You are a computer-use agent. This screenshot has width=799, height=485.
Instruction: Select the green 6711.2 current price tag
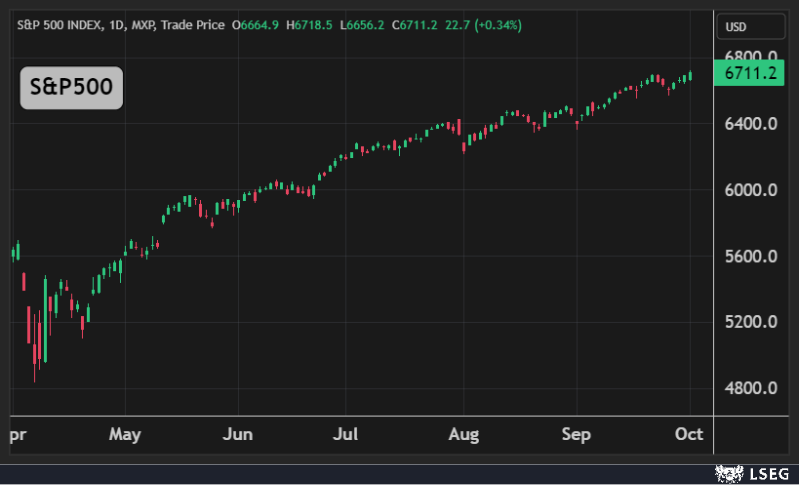tap(750, 73)
